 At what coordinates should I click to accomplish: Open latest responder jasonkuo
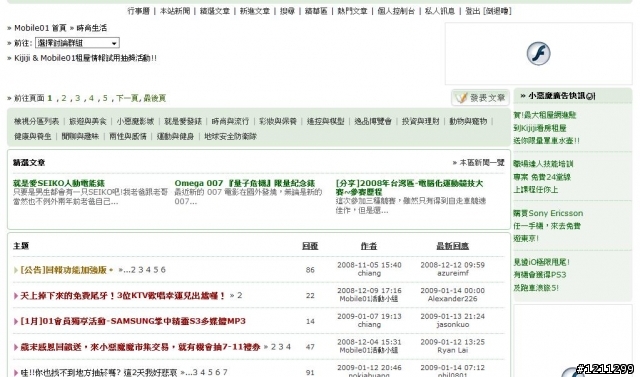click(453, 325)
